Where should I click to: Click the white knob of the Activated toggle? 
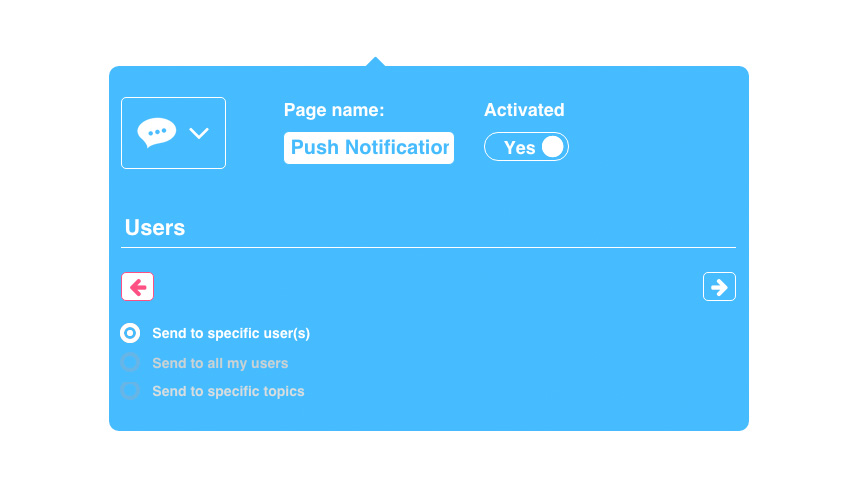(553, 147)
